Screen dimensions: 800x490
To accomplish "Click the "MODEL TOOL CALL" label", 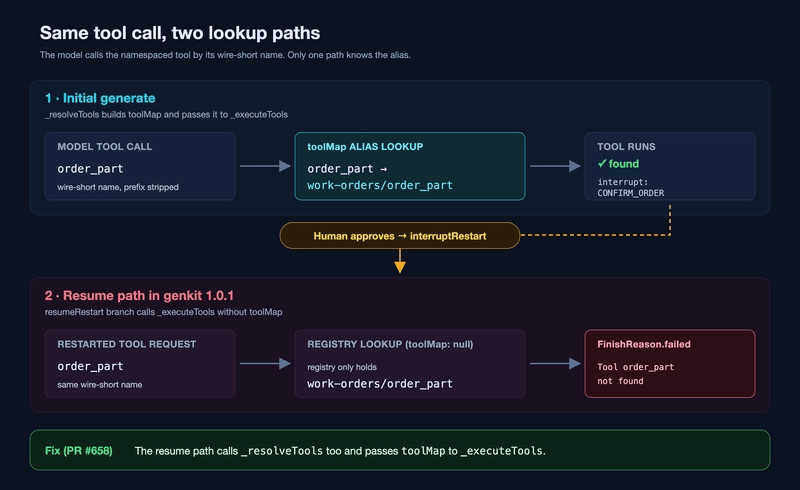I will [x=105, y=146].
